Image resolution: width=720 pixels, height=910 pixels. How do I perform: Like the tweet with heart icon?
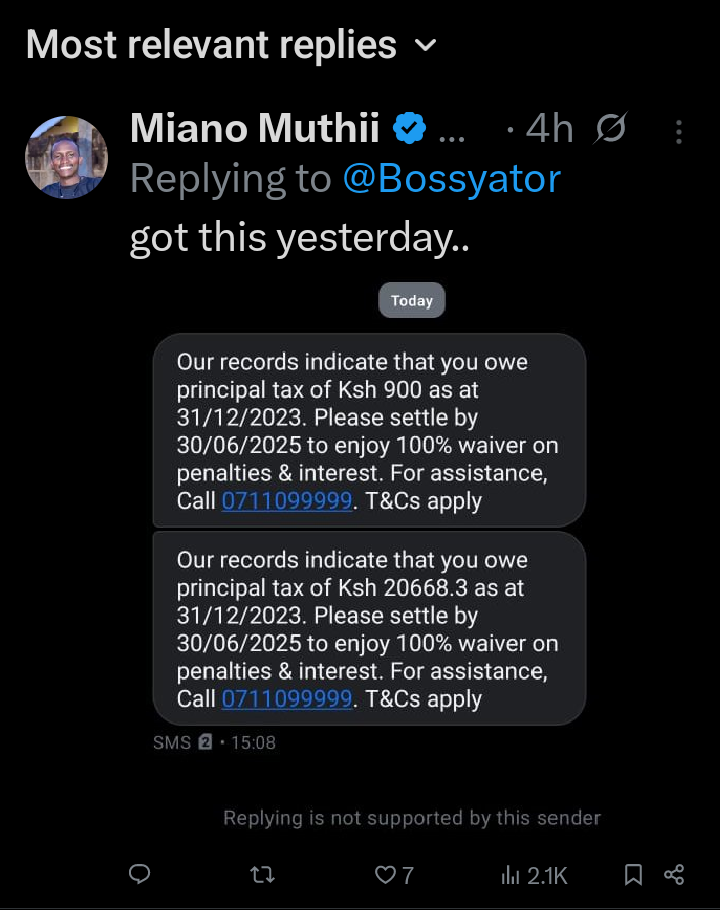coord(386,875)
